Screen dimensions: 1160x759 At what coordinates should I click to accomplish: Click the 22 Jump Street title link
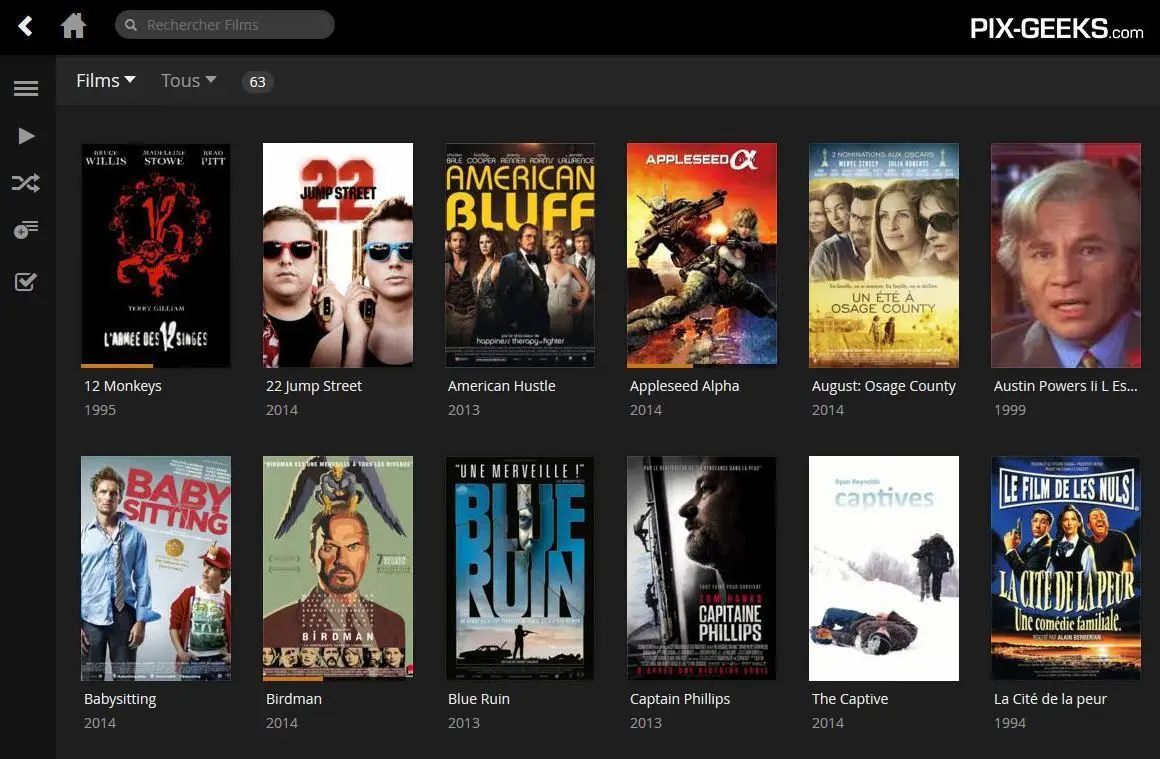coord(314,386)
